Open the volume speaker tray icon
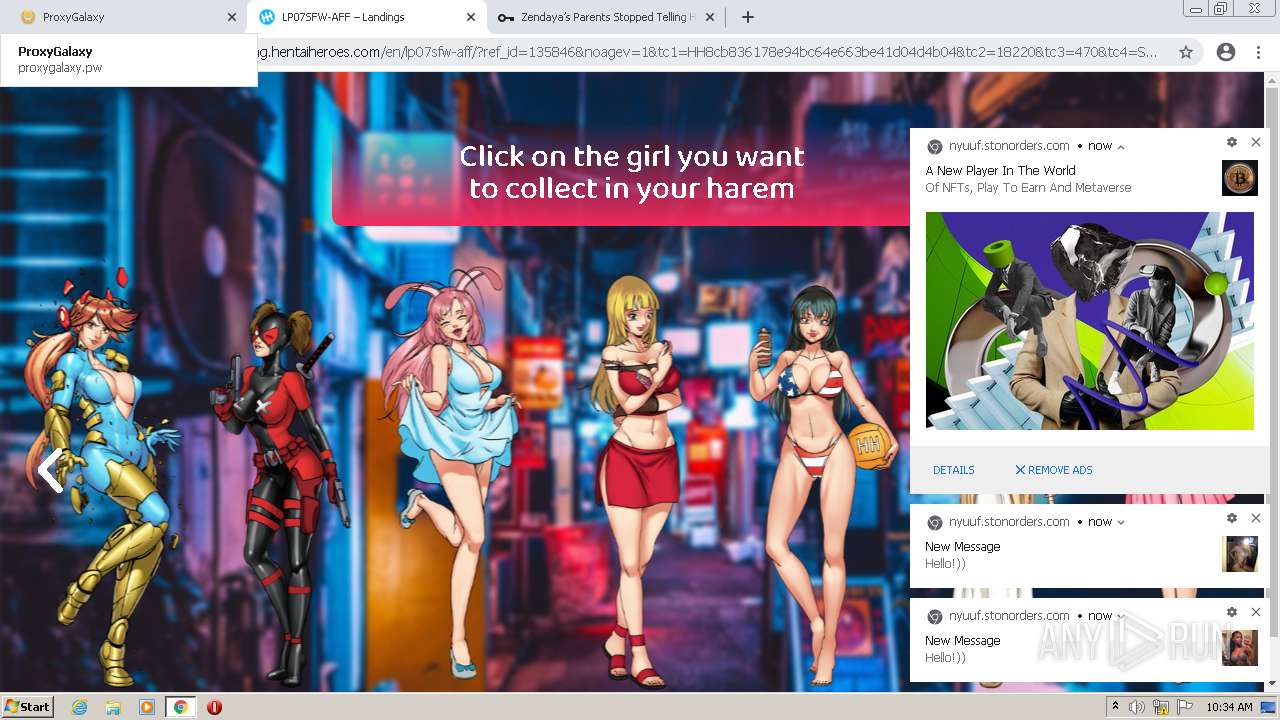The image size is (1280, 720). click(1138, 707)
